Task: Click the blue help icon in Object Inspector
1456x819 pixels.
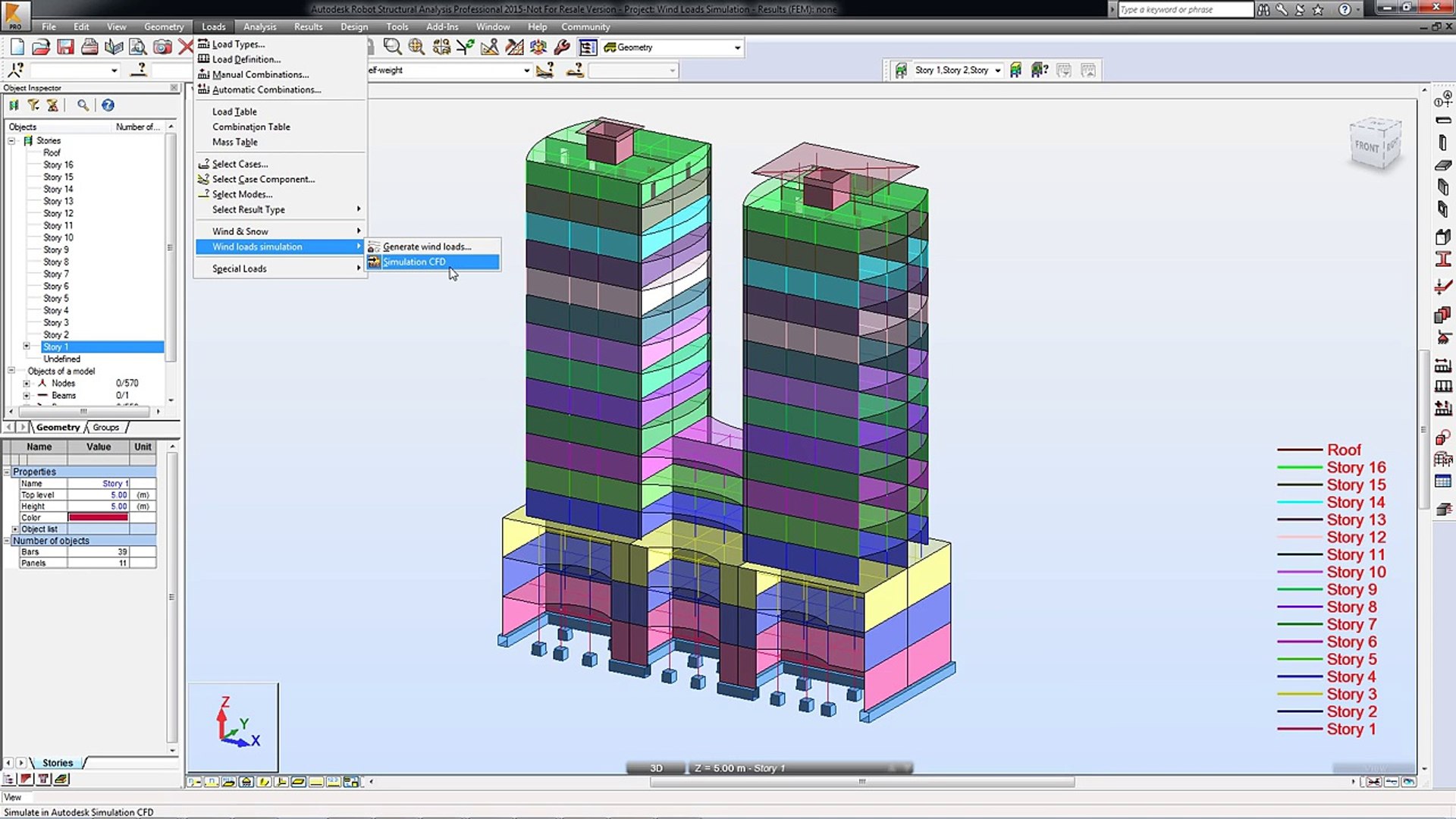Action: pos(108,105)
